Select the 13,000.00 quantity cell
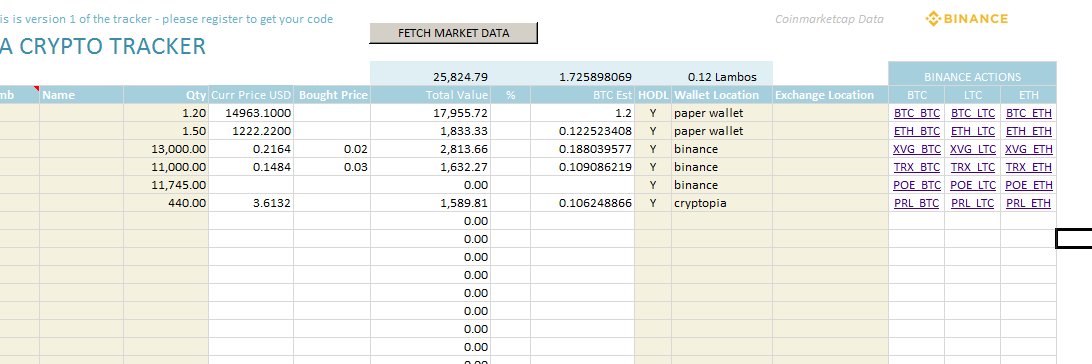The image size is (1092, 364). pos(166,149)
